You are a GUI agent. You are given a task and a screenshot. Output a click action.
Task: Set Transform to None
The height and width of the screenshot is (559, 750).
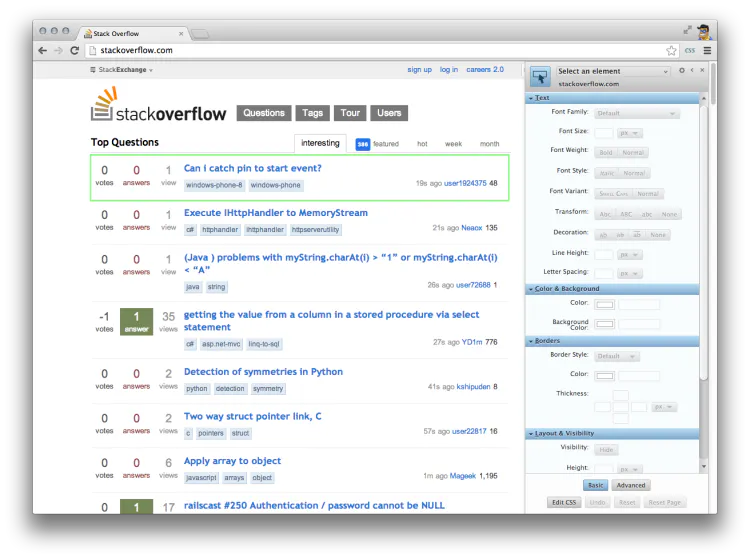669,214
